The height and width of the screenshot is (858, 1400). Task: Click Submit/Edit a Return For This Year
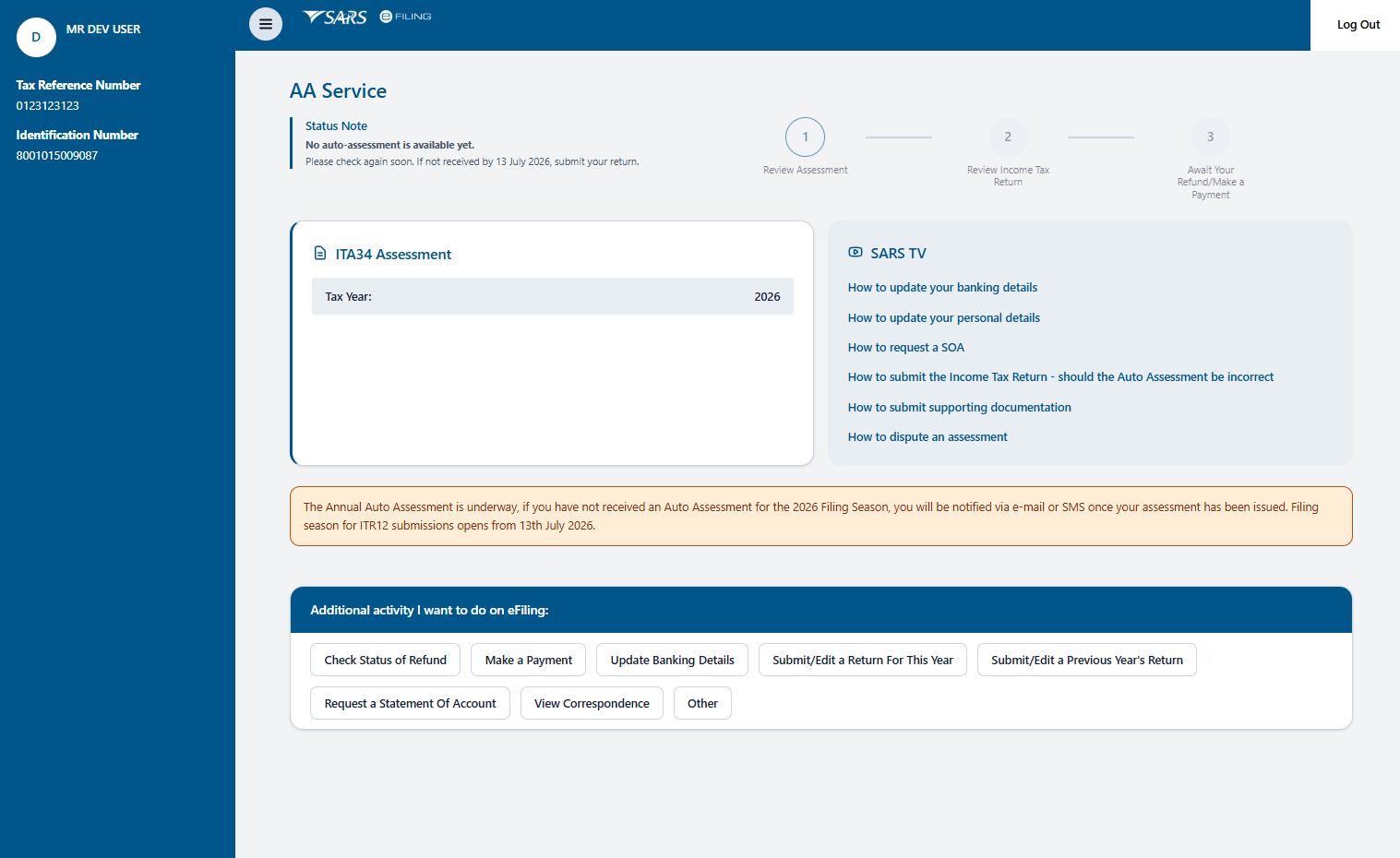[x=862, y=660]
